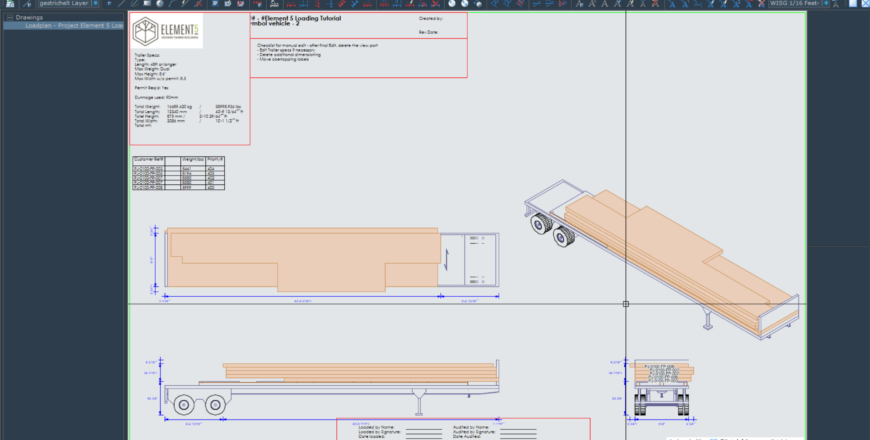
Task: Click the white page icon at toolbar end
Action: pyautogui.click(x=852, y=3)
